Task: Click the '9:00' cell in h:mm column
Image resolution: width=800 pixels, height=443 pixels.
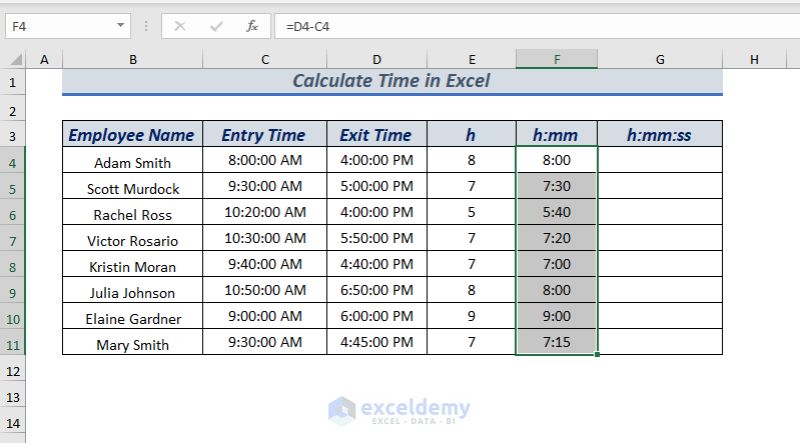Action: tap(557, 316)
